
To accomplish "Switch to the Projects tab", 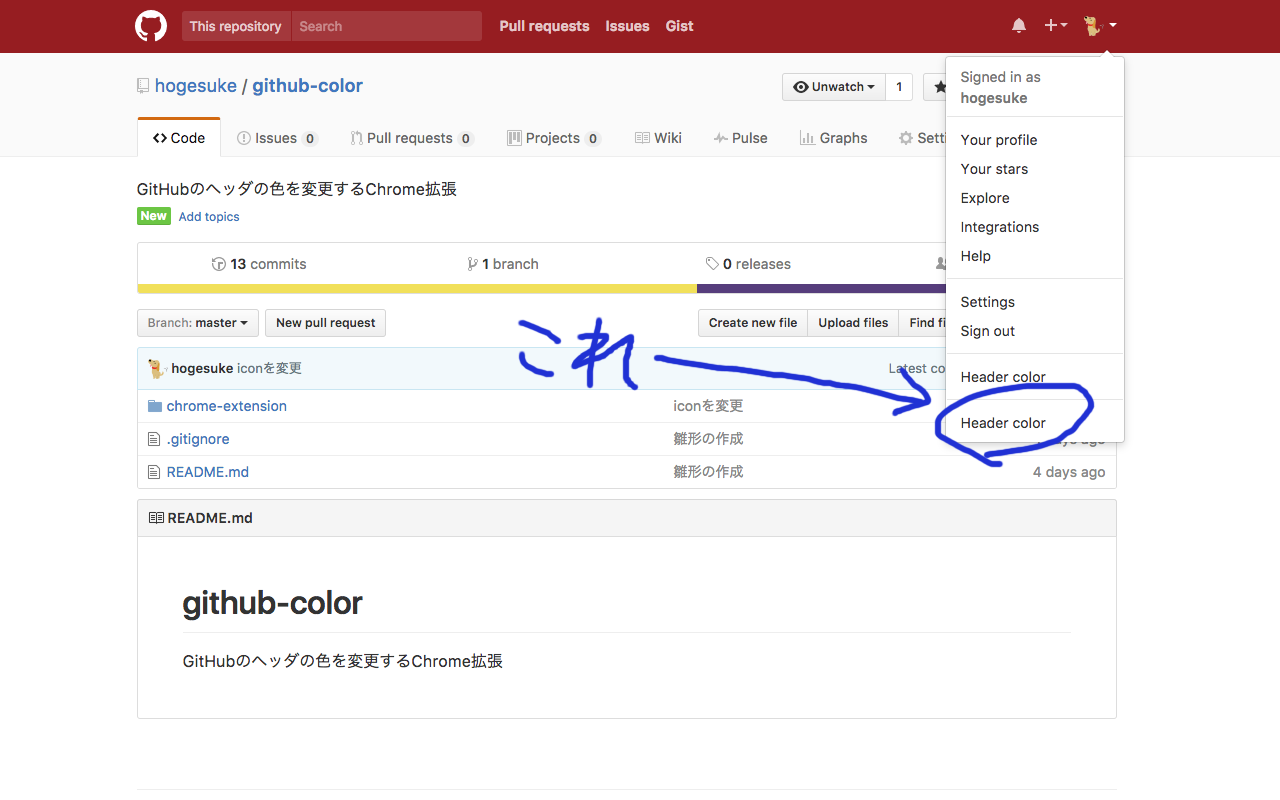I will coord(554,138).
